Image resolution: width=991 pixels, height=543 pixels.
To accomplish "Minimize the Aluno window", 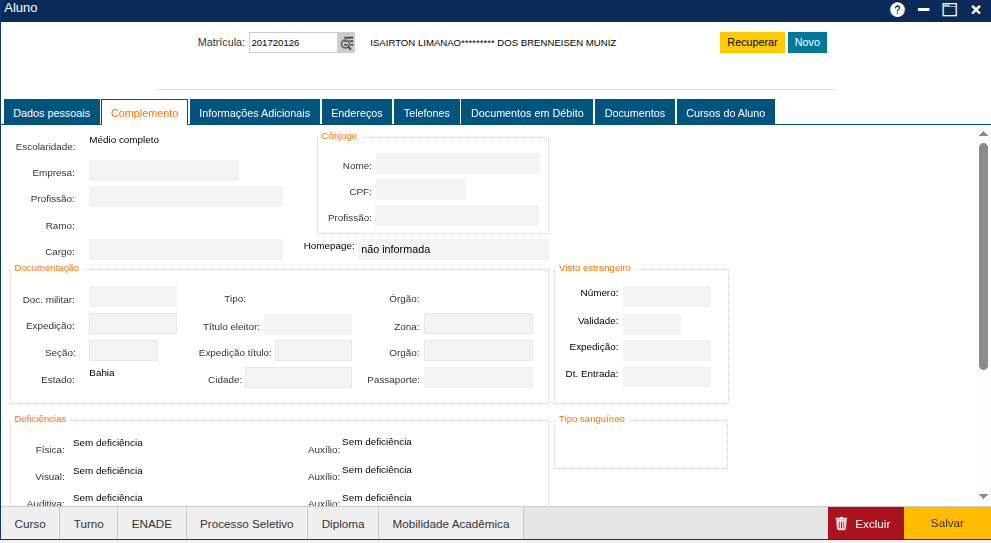I will (x=924, y=10).
